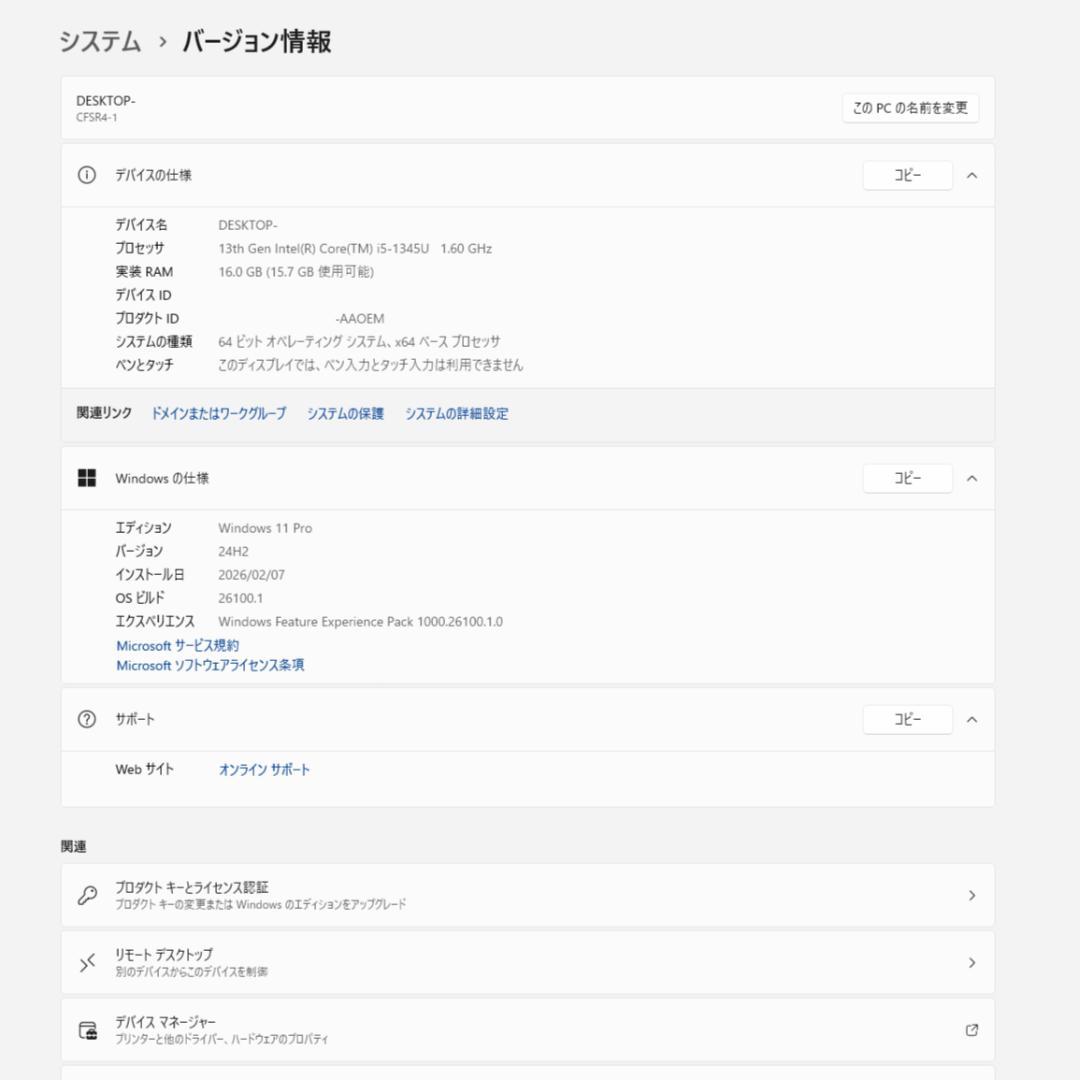The height and width of the screenshot is (1080, 1080).
Task: Collapse the デバイスの仕様 section
Action: pos(971,175)
